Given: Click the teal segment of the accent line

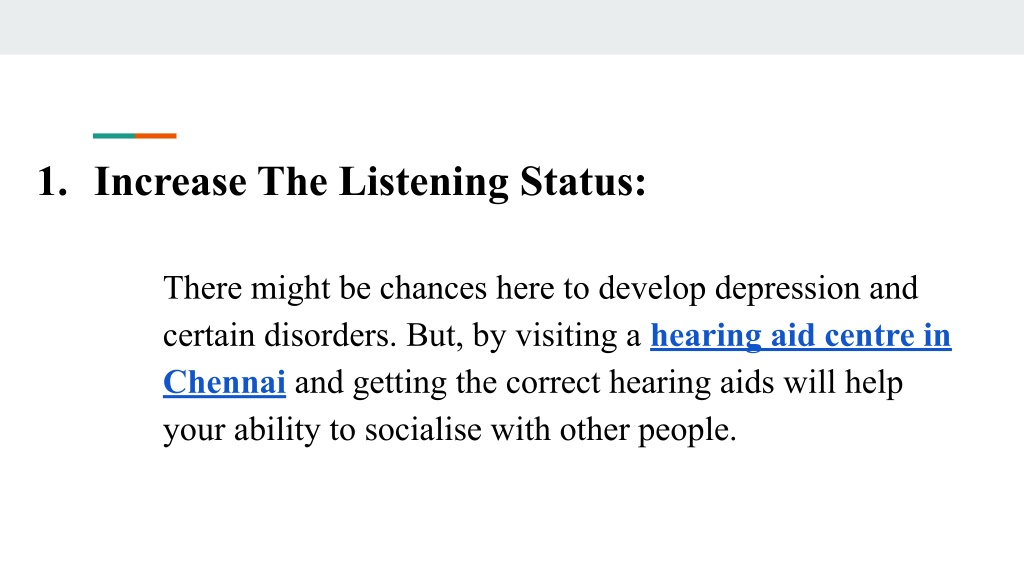Looking at the screenshot, I should [114, 136].
